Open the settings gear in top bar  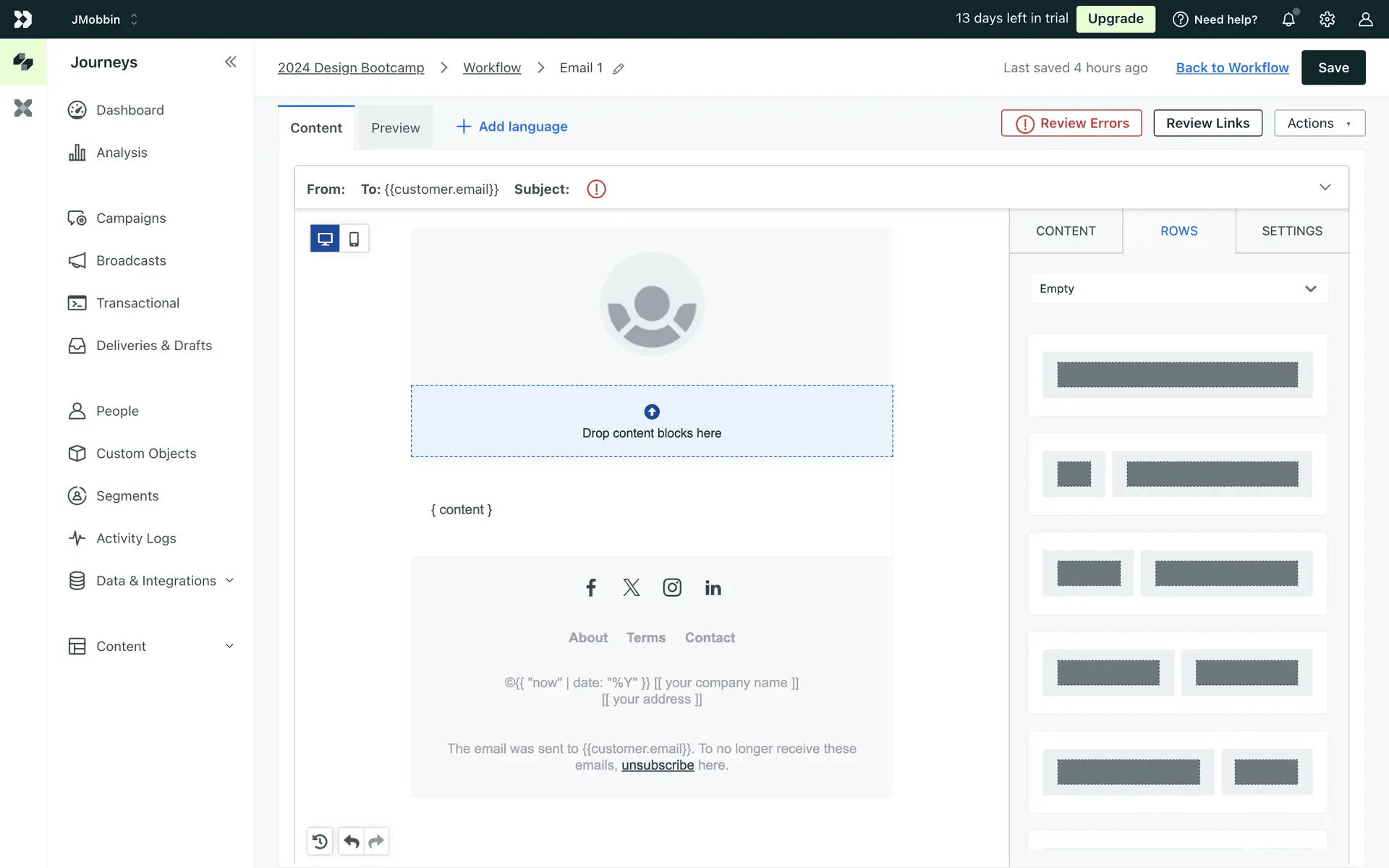pos(1327,20)
